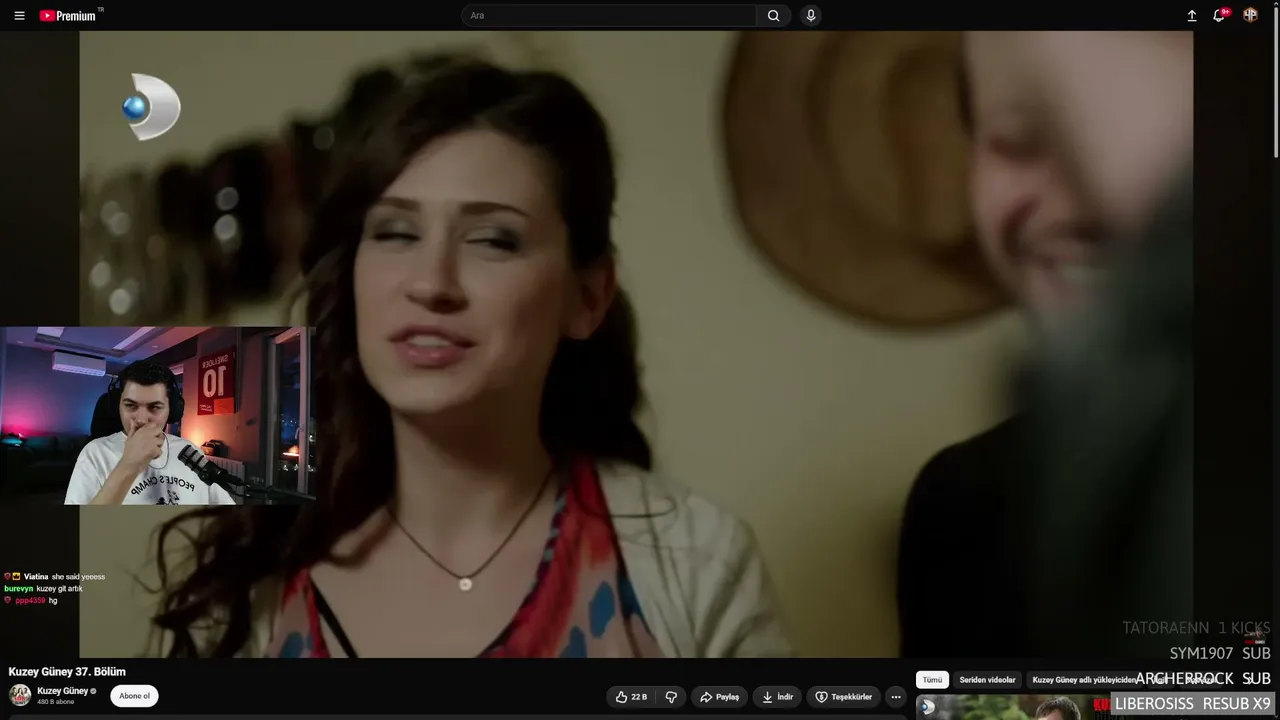Image resolution: width=1280 pixels, height=720 pixels.
Task: Send thanks with Teşekkürler button
Action: [x=844, y=697]
